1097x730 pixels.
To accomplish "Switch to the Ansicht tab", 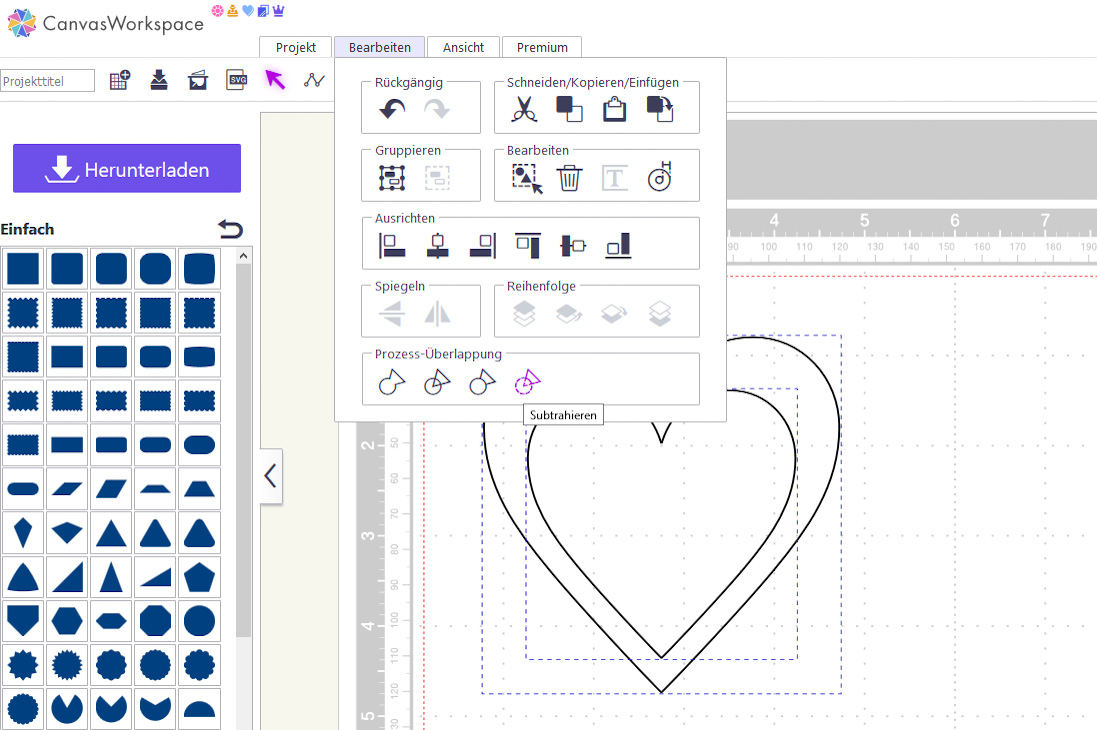I will click(x=463, y=47).
